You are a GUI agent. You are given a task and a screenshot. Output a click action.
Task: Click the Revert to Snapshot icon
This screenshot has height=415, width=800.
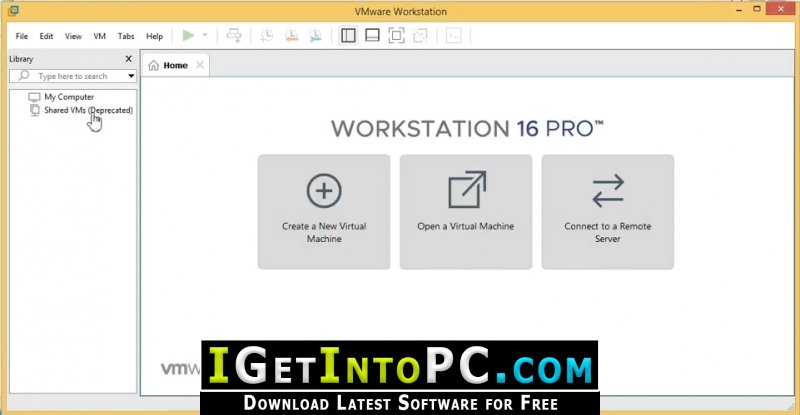click(x=290, y=35)
